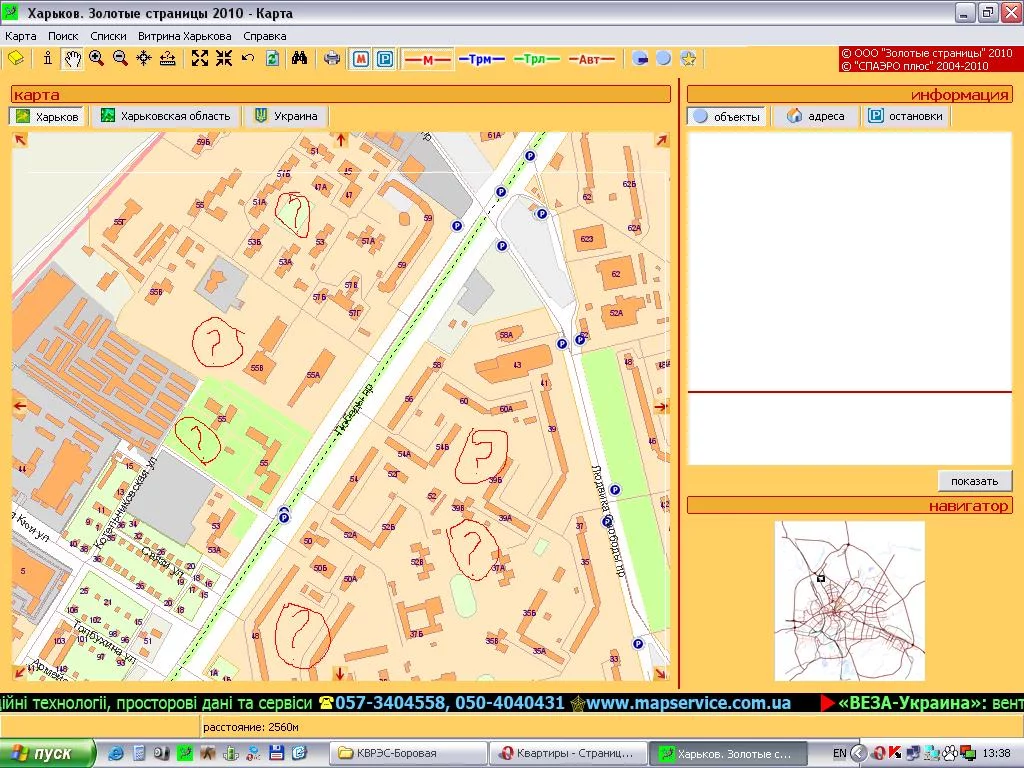Click the zoom in magnifier tool

click(96, 59)
